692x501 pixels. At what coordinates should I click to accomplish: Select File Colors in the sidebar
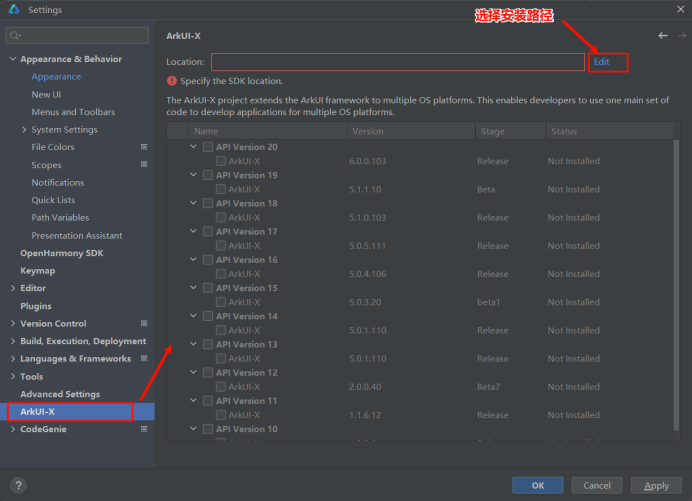pyautogui.click(x=53, y=147)
